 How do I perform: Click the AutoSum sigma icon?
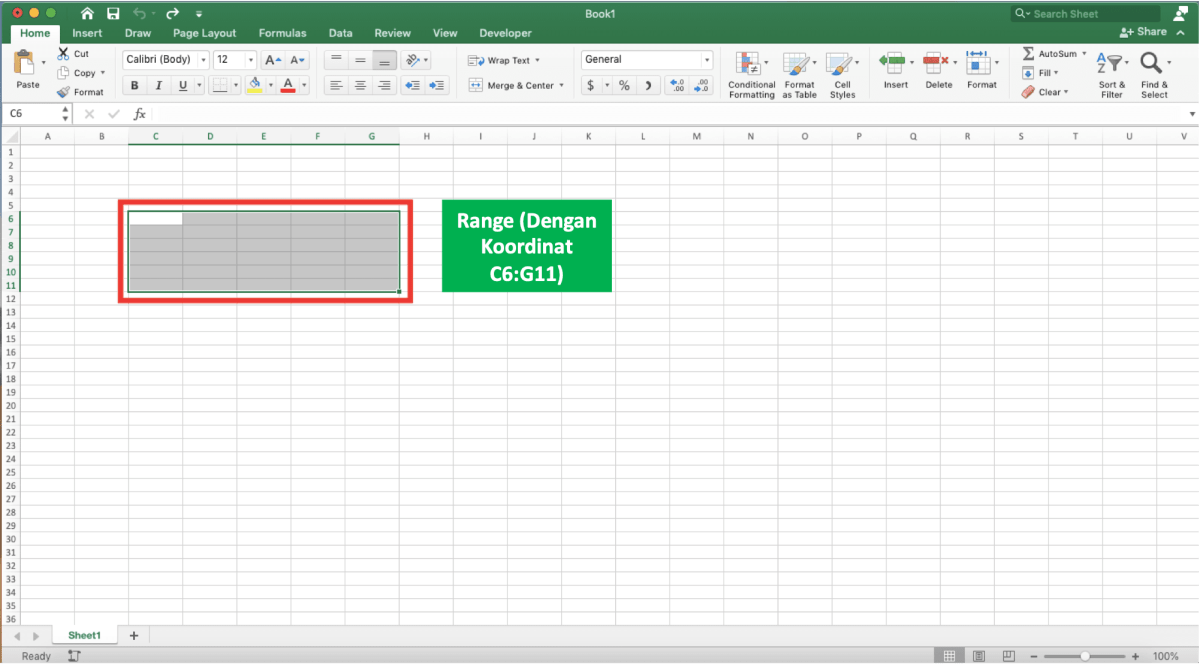pos(1028,53)
